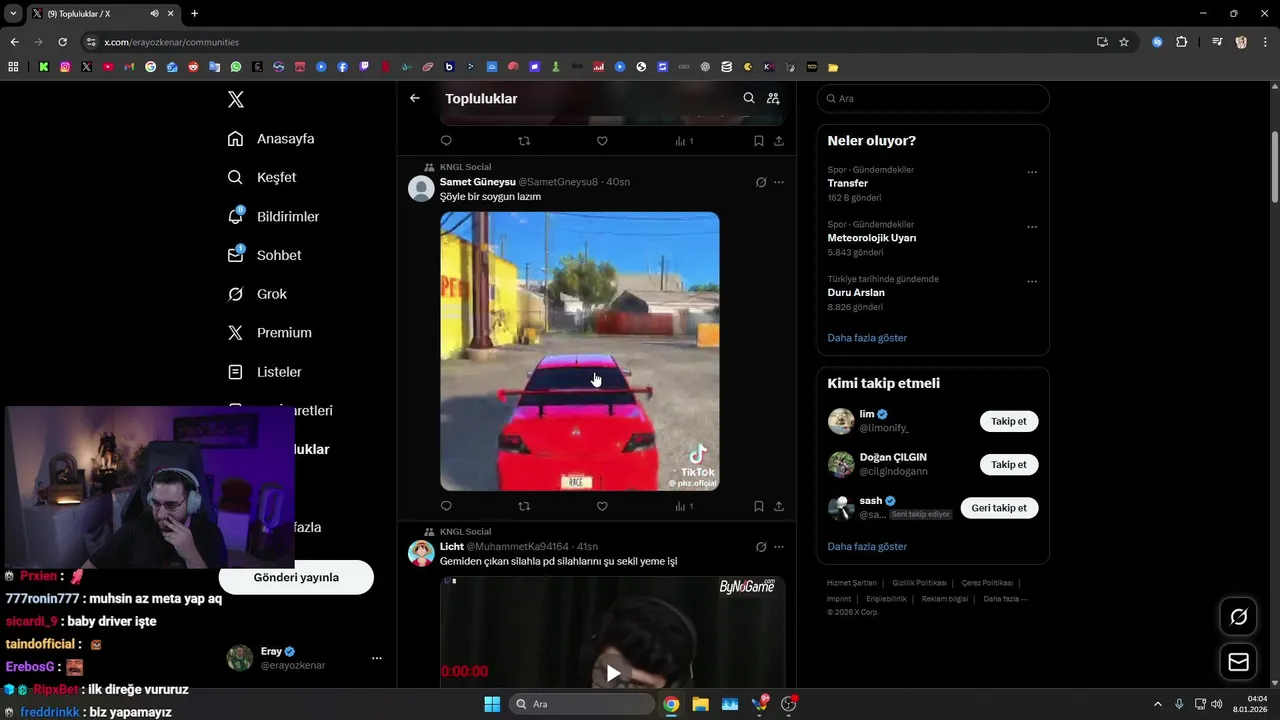Screen dimensions: 1280x720
Task: Ask Grok about Licht's post
Action: [x=761, y=547]
